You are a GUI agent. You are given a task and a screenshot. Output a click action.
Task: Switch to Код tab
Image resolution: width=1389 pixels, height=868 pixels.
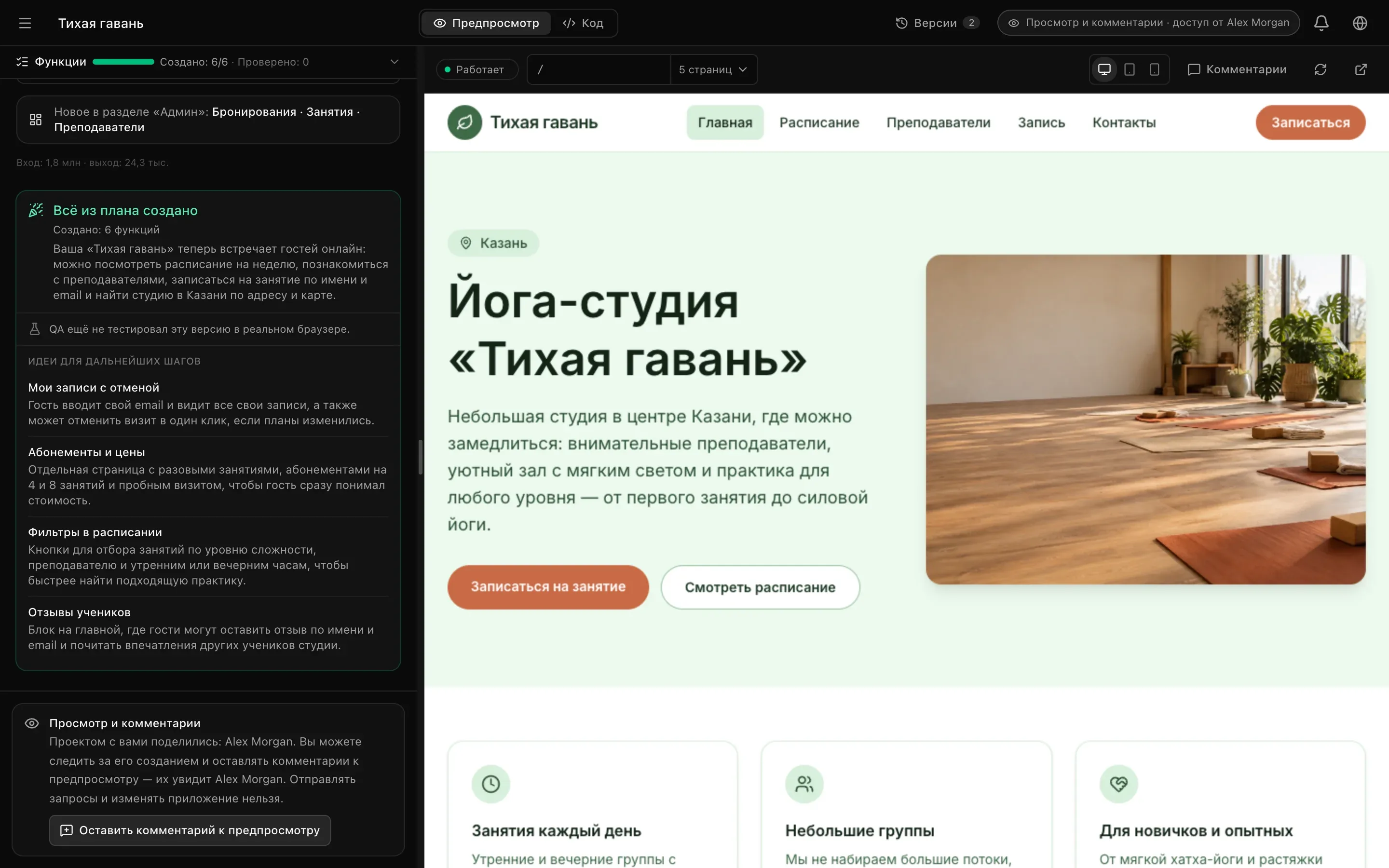coord(583,23)
